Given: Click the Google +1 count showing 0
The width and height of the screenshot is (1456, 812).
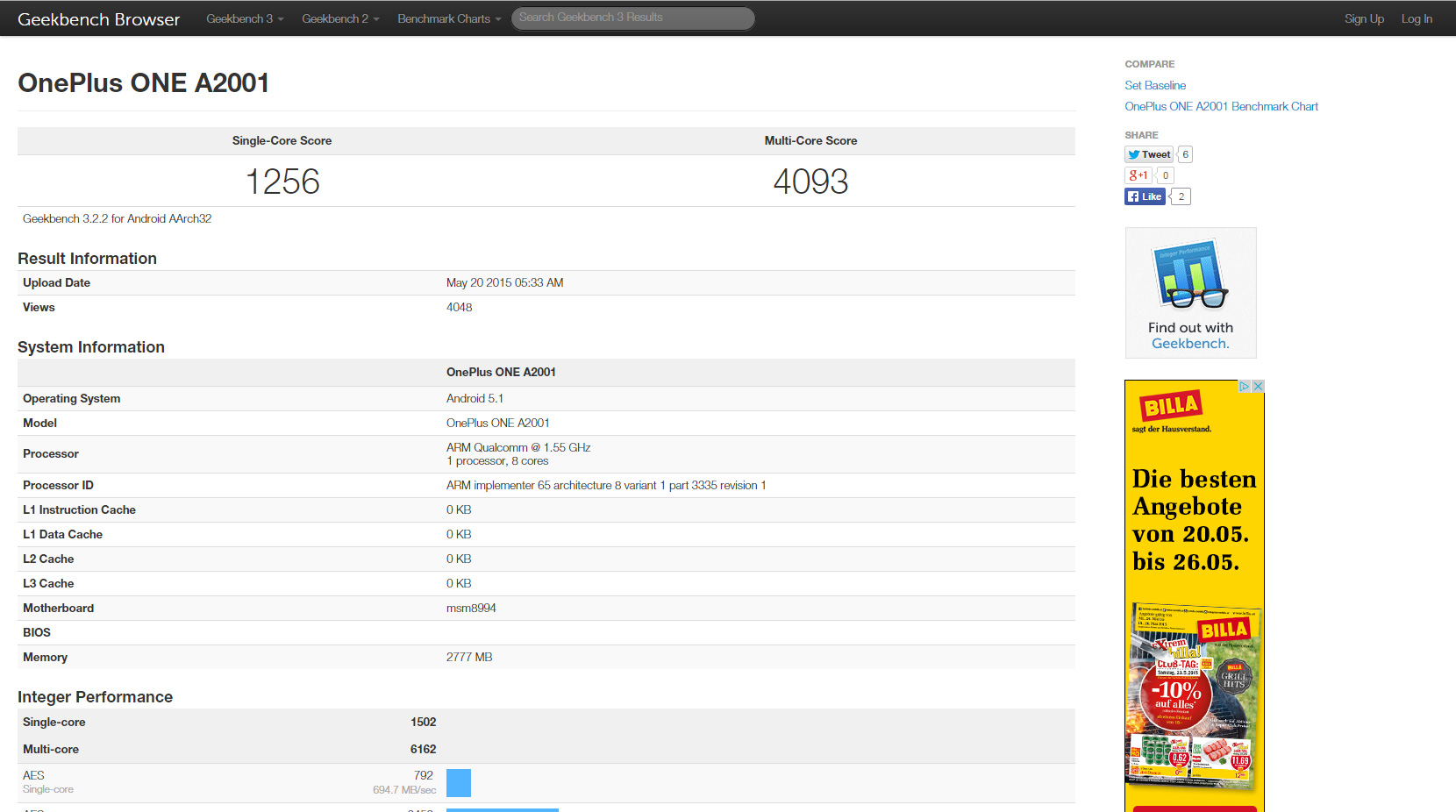Looking at the screenshot, I should click(x=1166, y=175).
